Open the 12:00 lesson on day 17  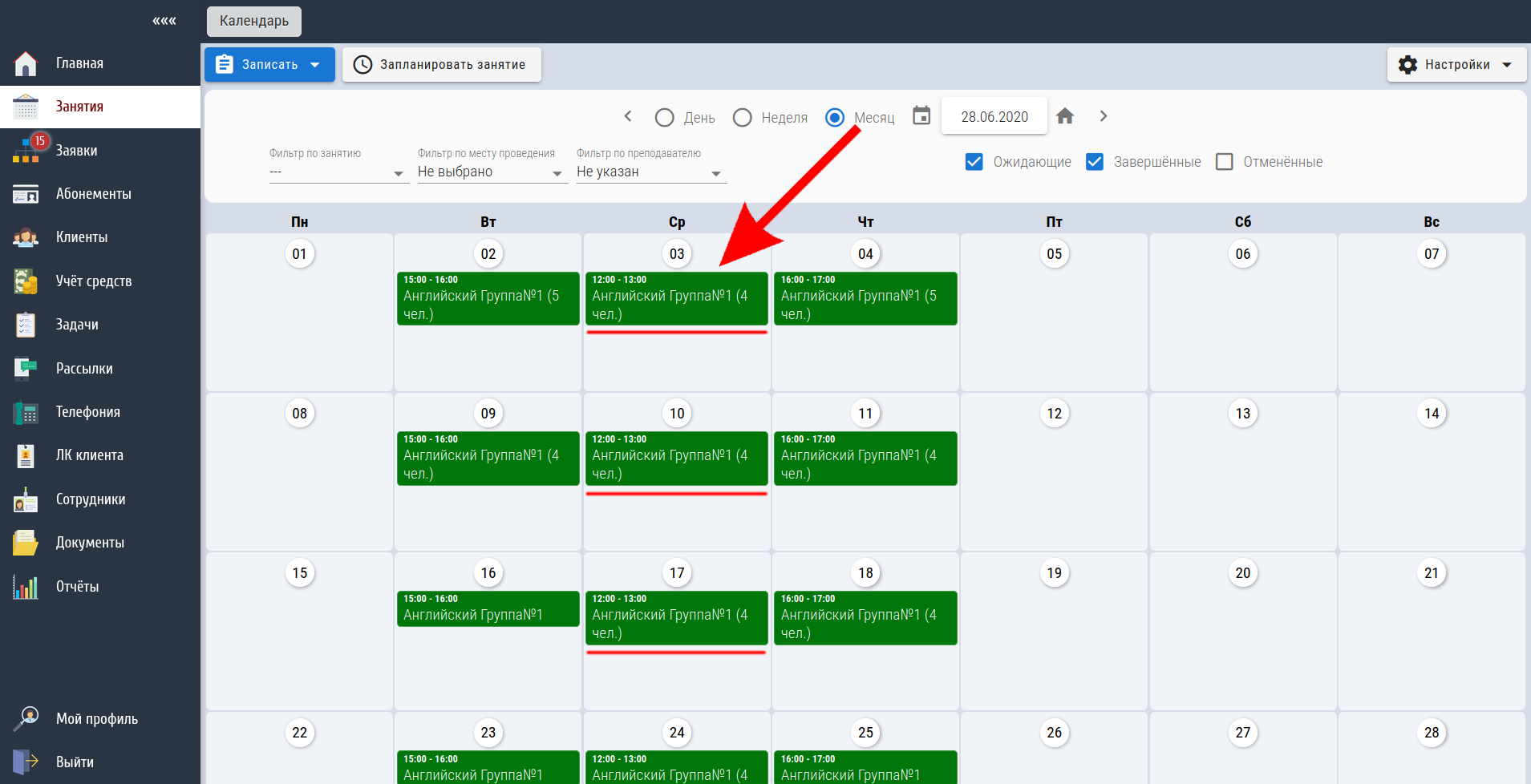coord(677,618)
